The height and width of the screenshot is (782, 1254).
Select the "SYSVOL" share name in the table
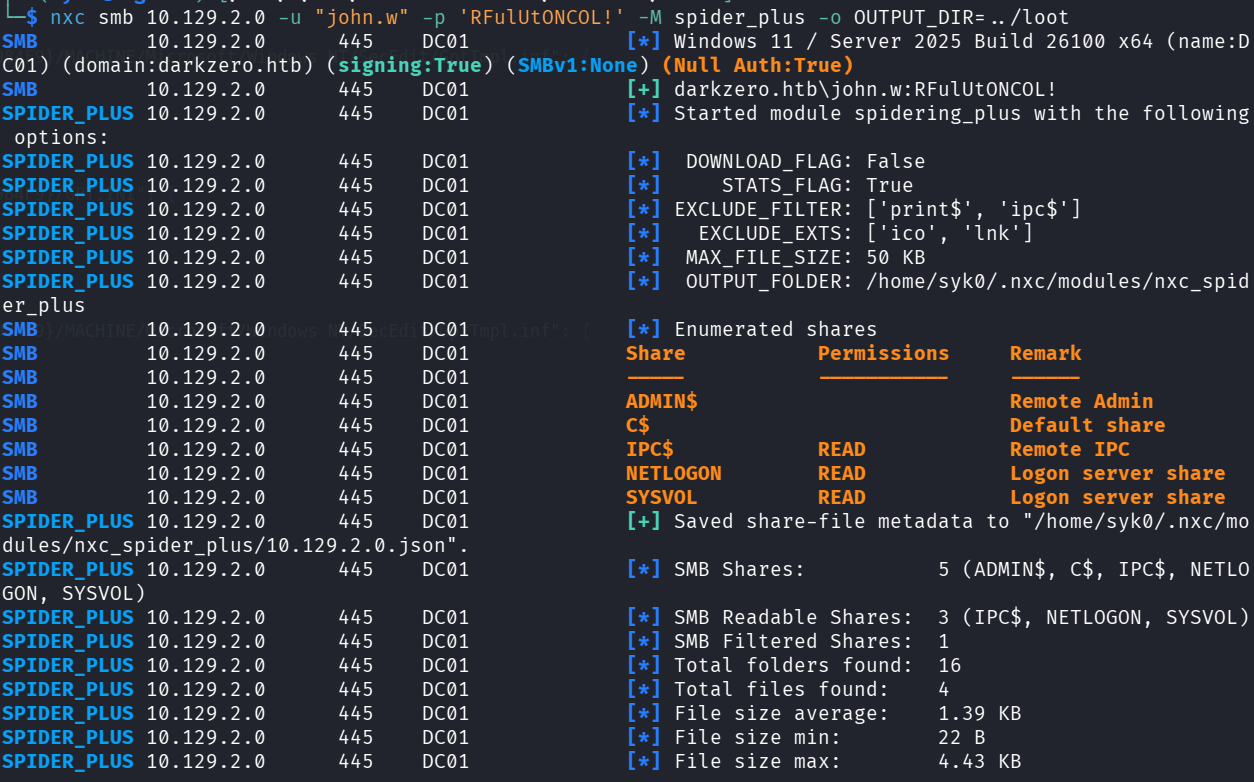pos(662,497)
